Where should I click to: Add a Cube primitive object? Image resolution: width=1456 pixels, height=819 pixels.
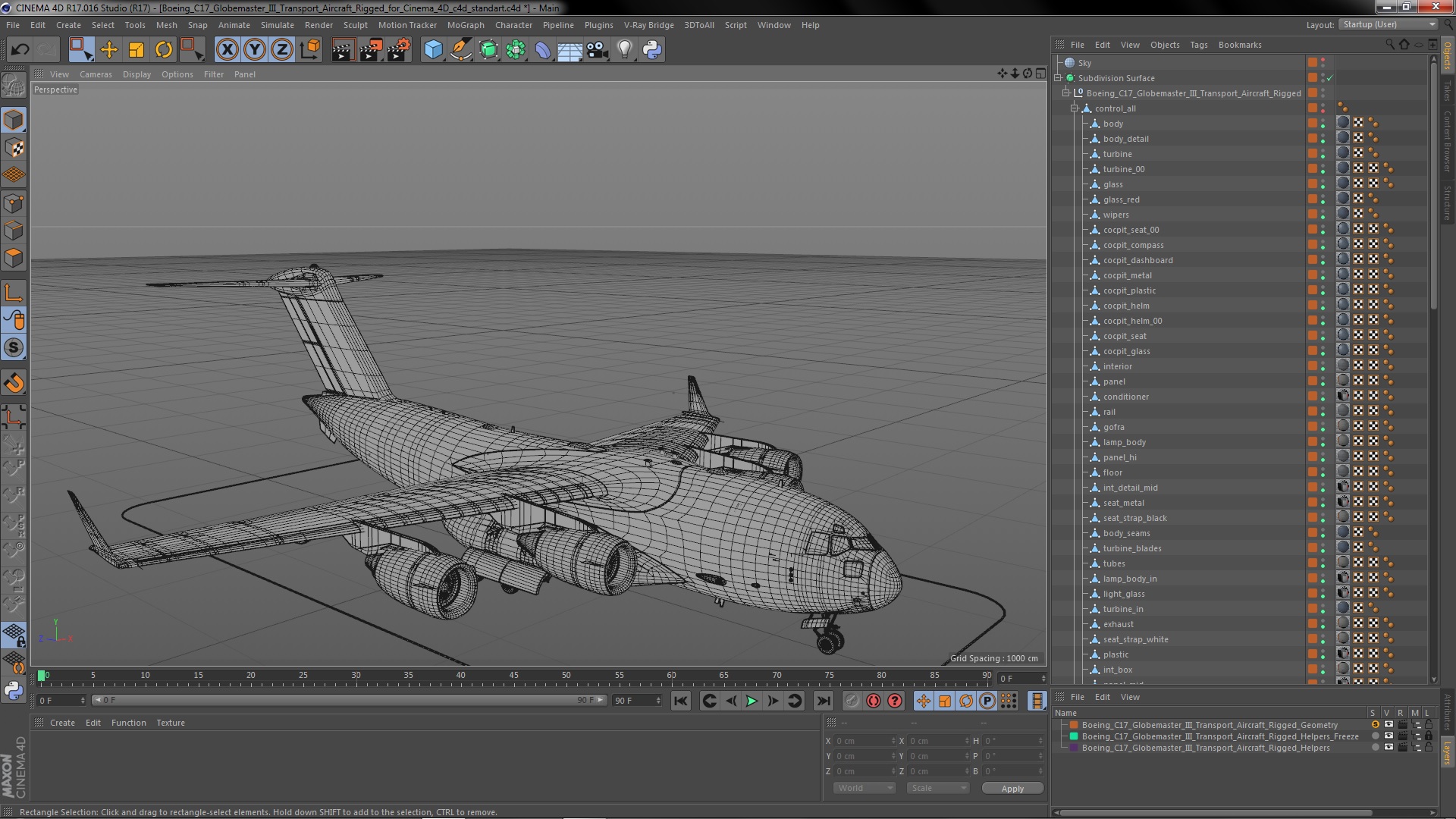pos(433,50)
